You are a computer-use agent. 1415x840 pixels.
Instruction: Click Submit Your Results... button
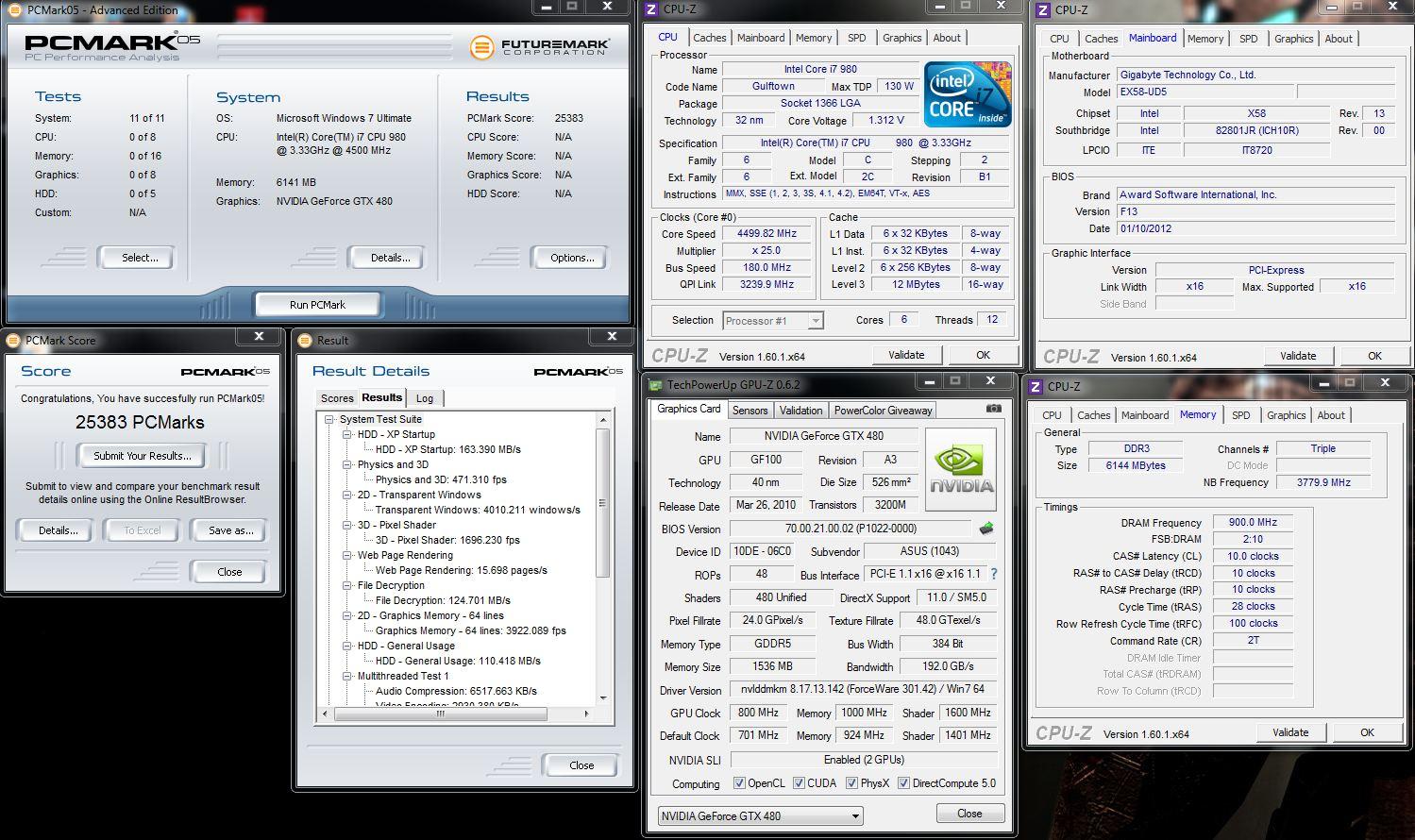click(x=143, y=456)
